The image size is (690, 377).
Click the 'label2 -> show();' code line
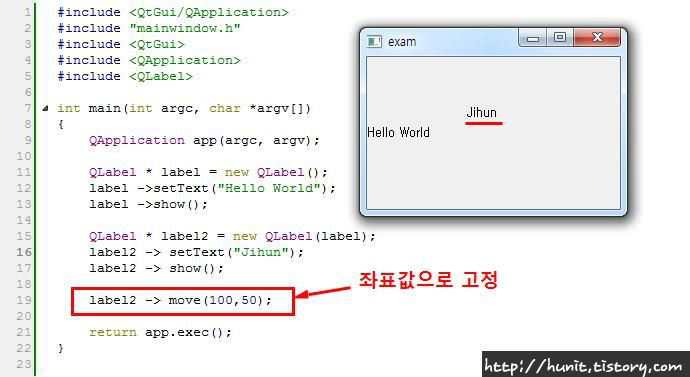point(157,268)
